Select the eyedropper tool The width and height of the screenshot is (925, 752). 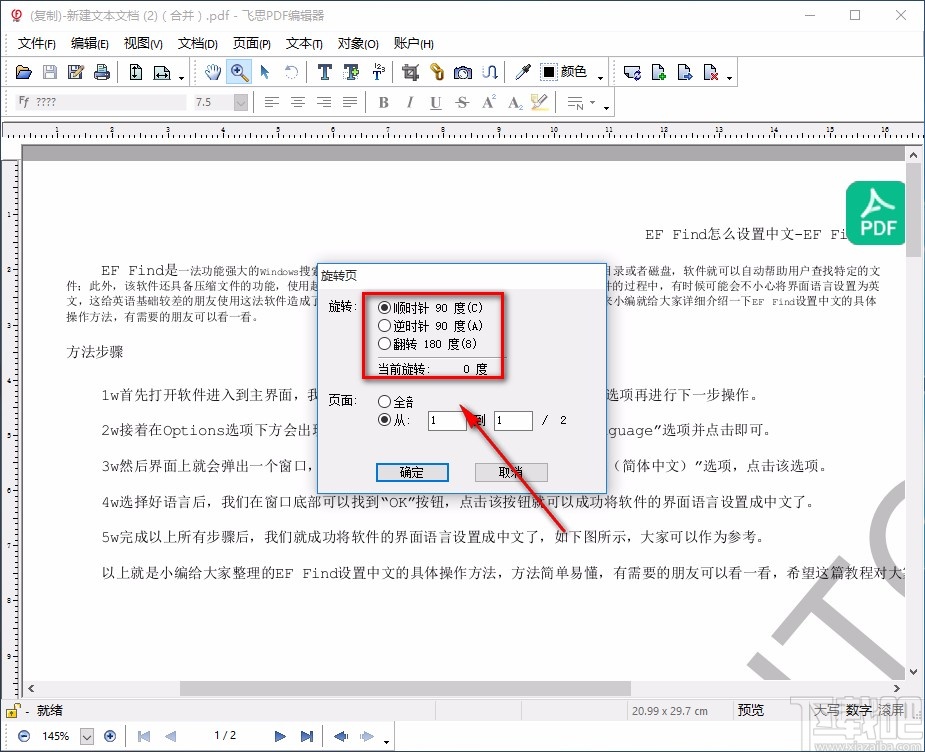(523, 71)
